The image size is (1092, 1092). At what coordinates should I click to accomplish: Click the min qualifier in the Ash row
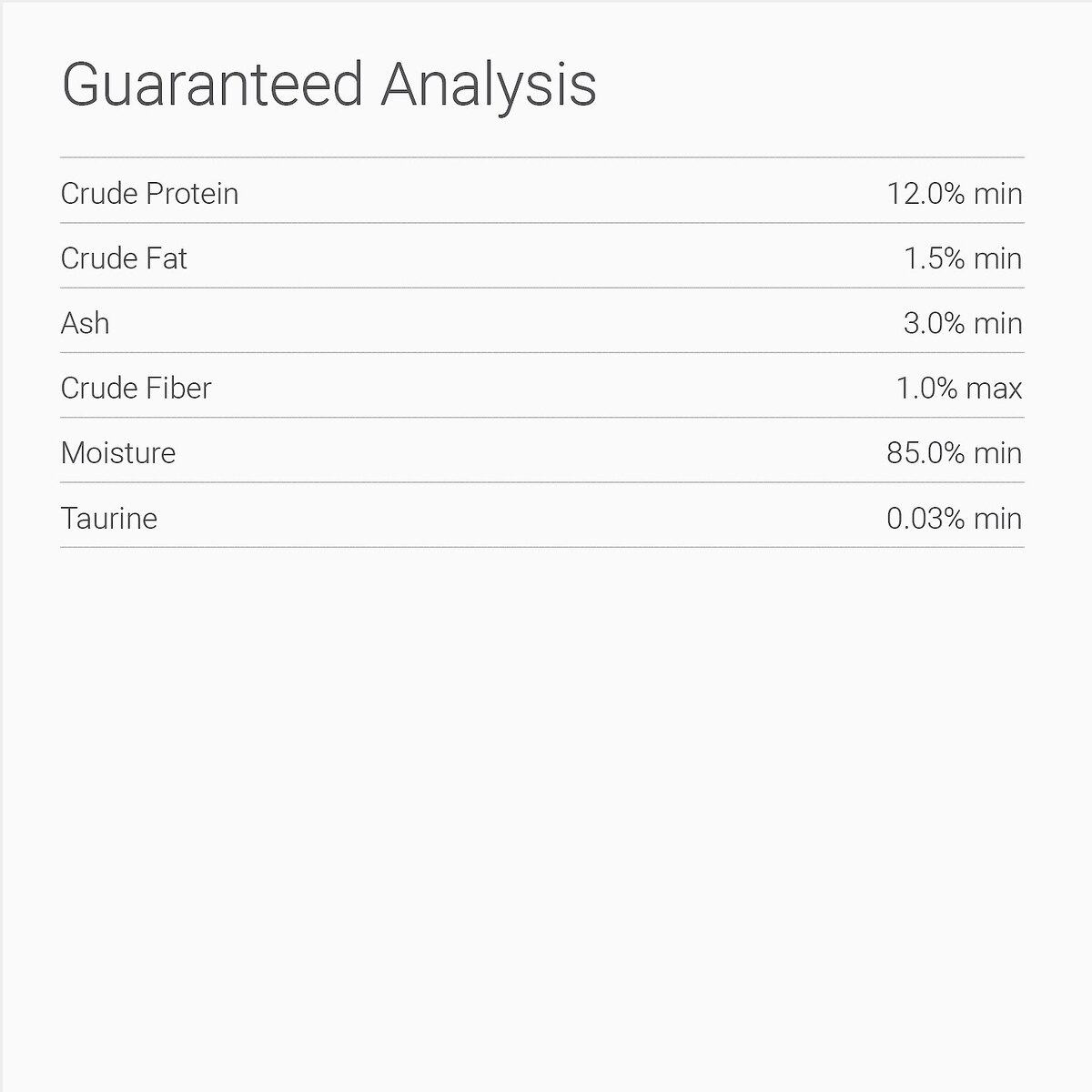998,323
